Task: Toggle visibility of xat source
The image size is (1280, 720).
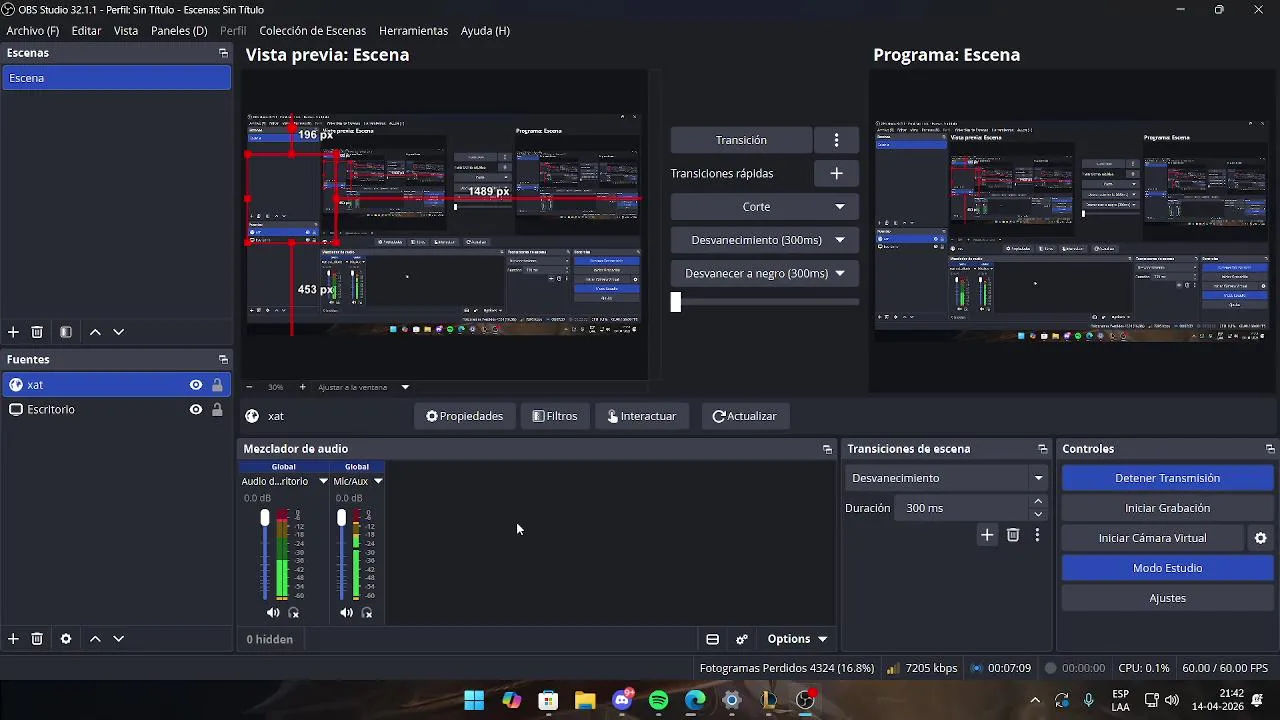Action: pyautogui.click(x=196, y=385)
